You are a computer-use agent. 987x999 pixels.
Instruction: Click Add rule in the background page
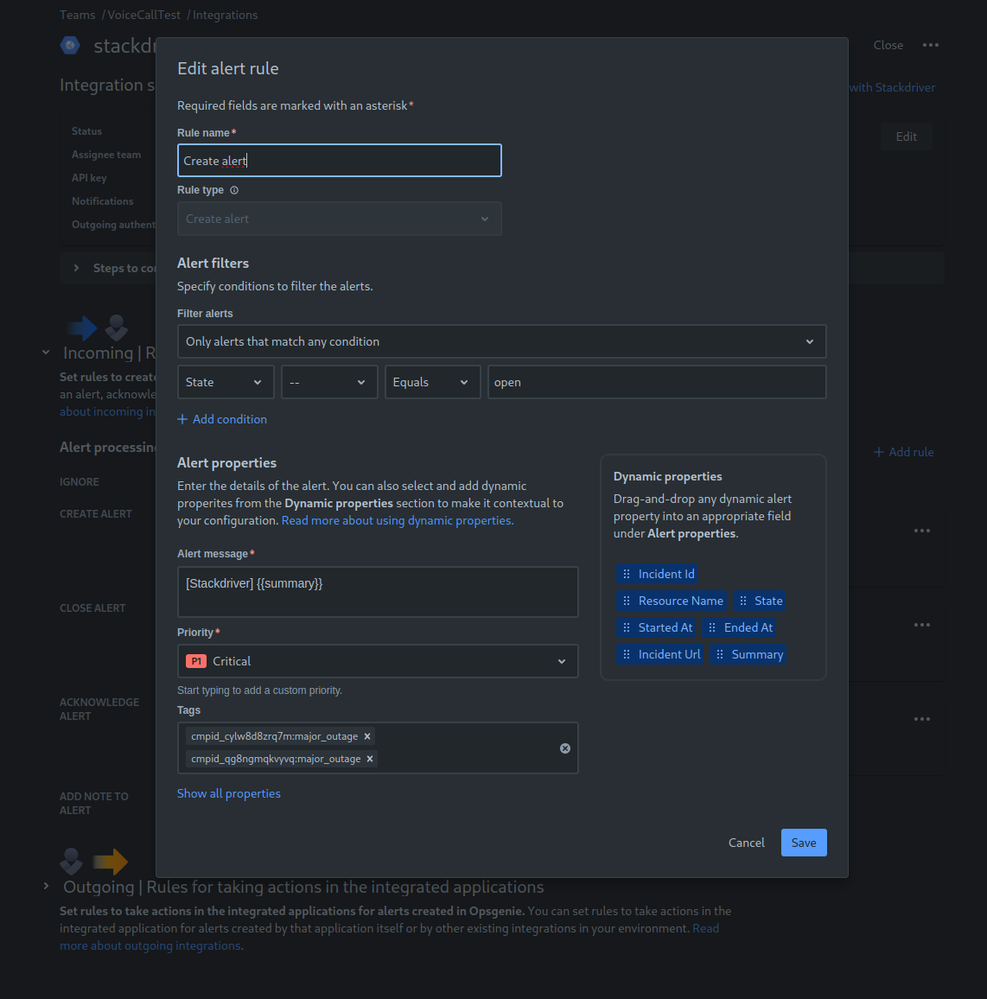coord(904,452)
